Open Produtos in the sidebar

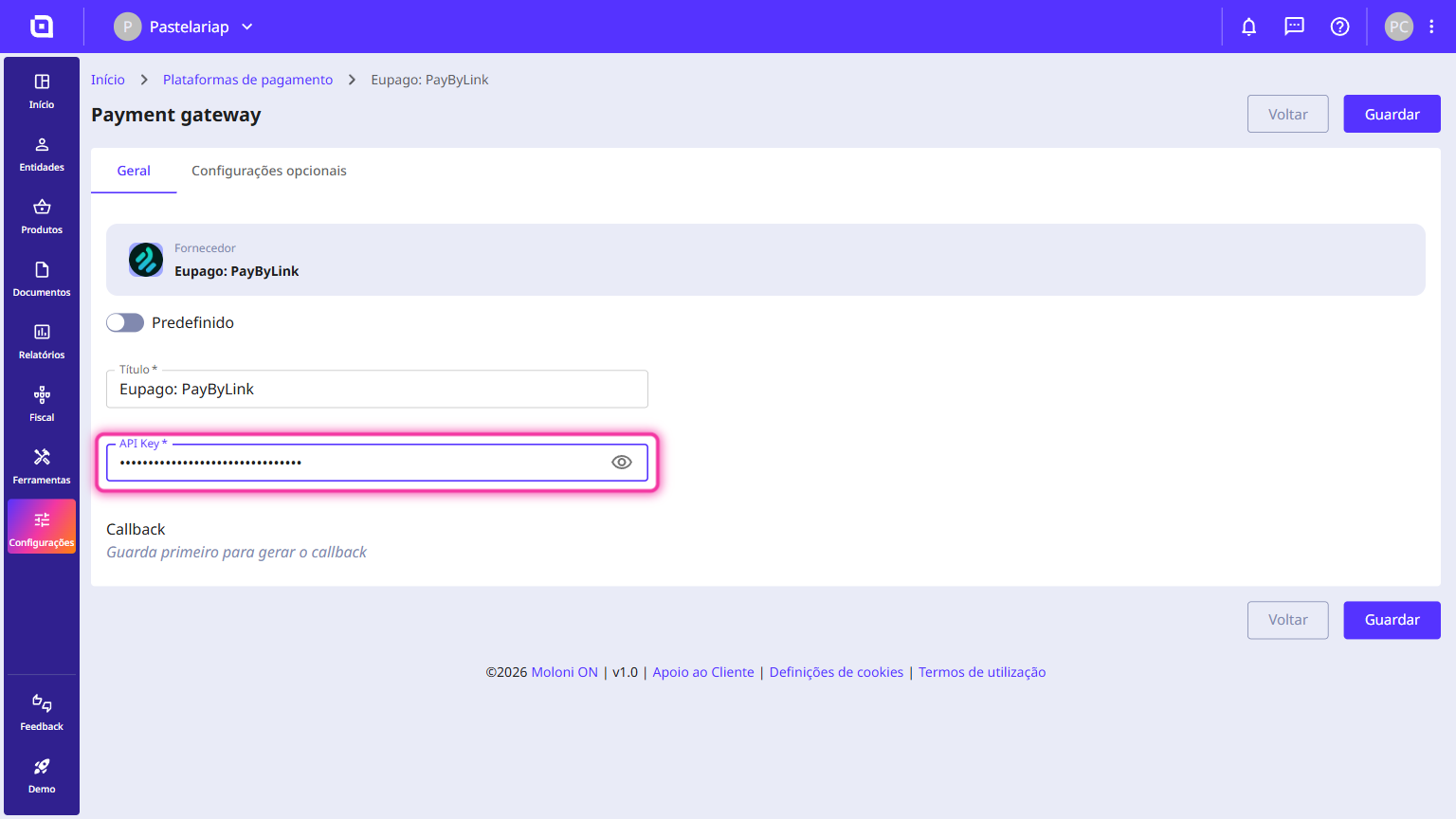[x=42, y=216]
